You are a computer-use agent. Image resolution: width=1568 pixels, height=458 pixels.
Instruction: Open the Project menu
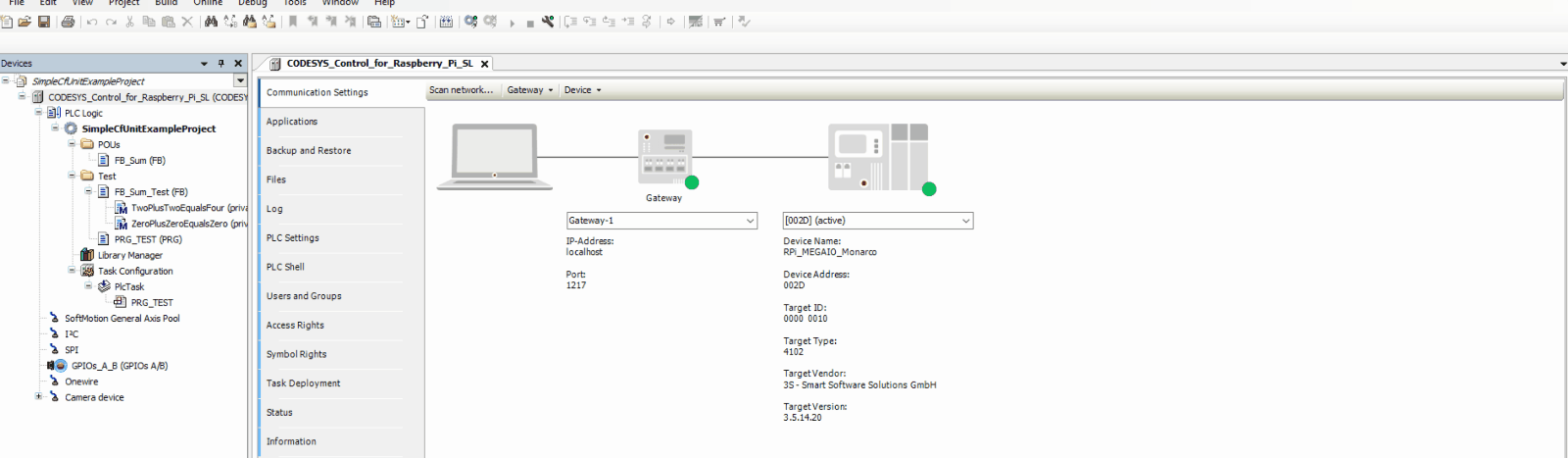(x=123, y=3)
